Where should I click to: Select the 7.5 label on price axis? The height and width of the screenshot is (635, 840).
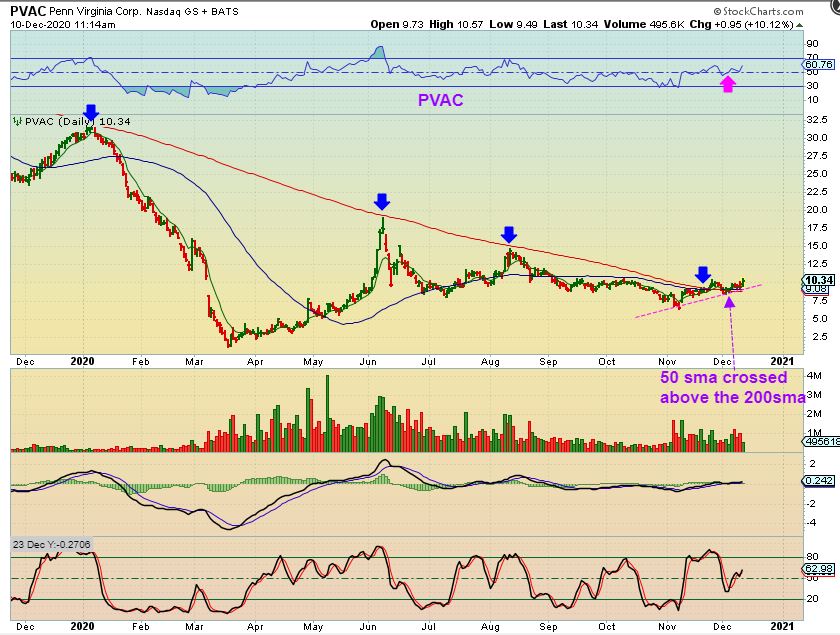(x=819, y=300)
